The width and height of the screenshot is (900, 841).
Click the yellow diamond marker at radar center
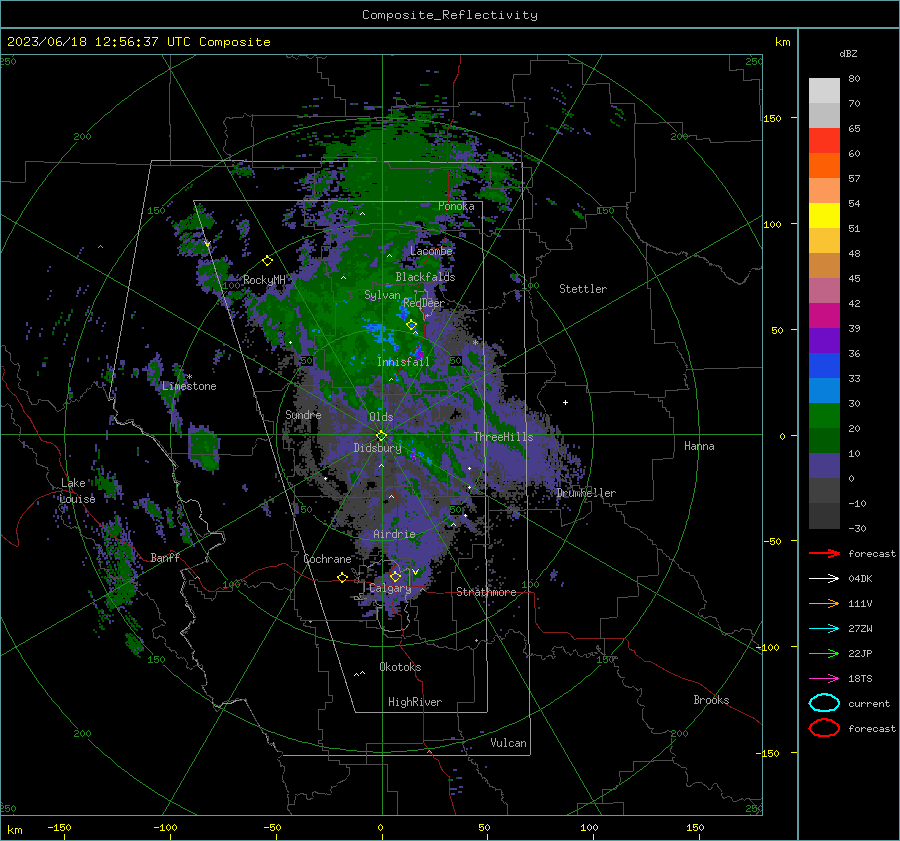coord(382,436)
